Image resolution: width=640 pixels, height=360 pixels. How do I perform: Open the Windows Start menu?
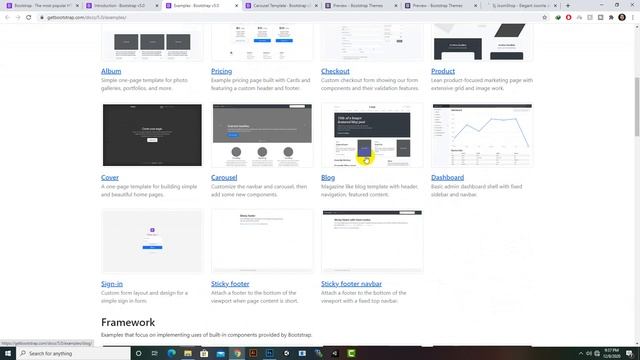(x=8, y=353)
